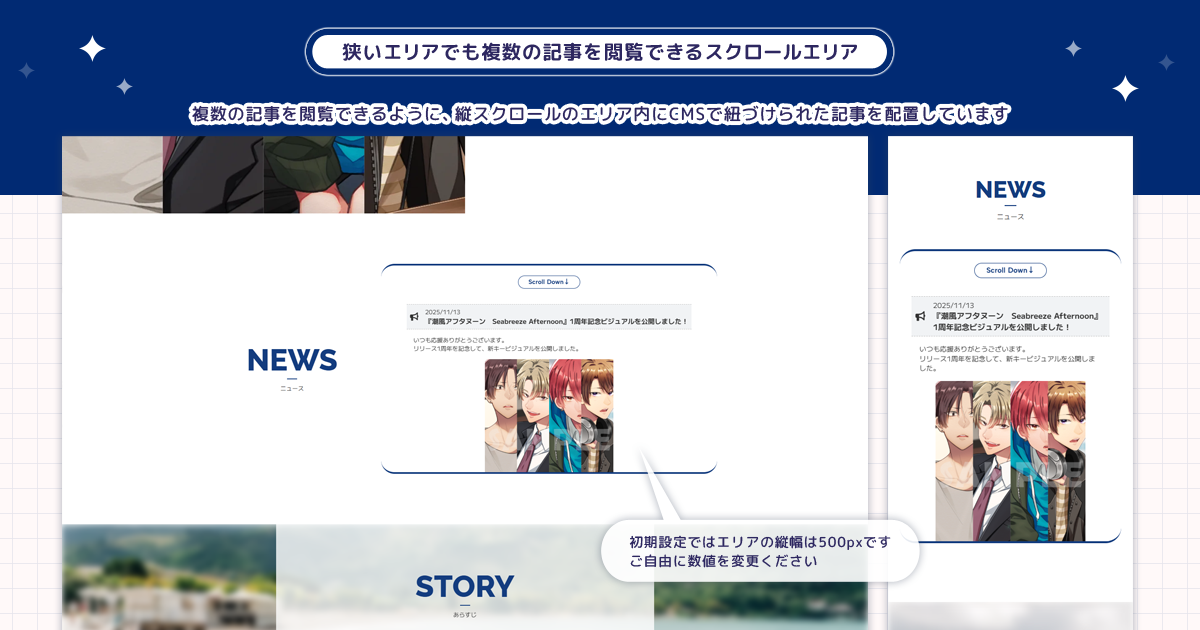Click the STORY section heading at the bottom

pos(466,587)
